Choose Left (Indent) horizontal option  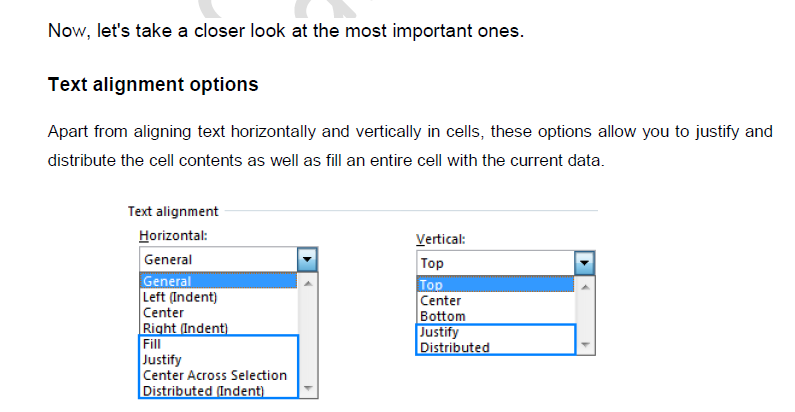(x=180, y=297)
